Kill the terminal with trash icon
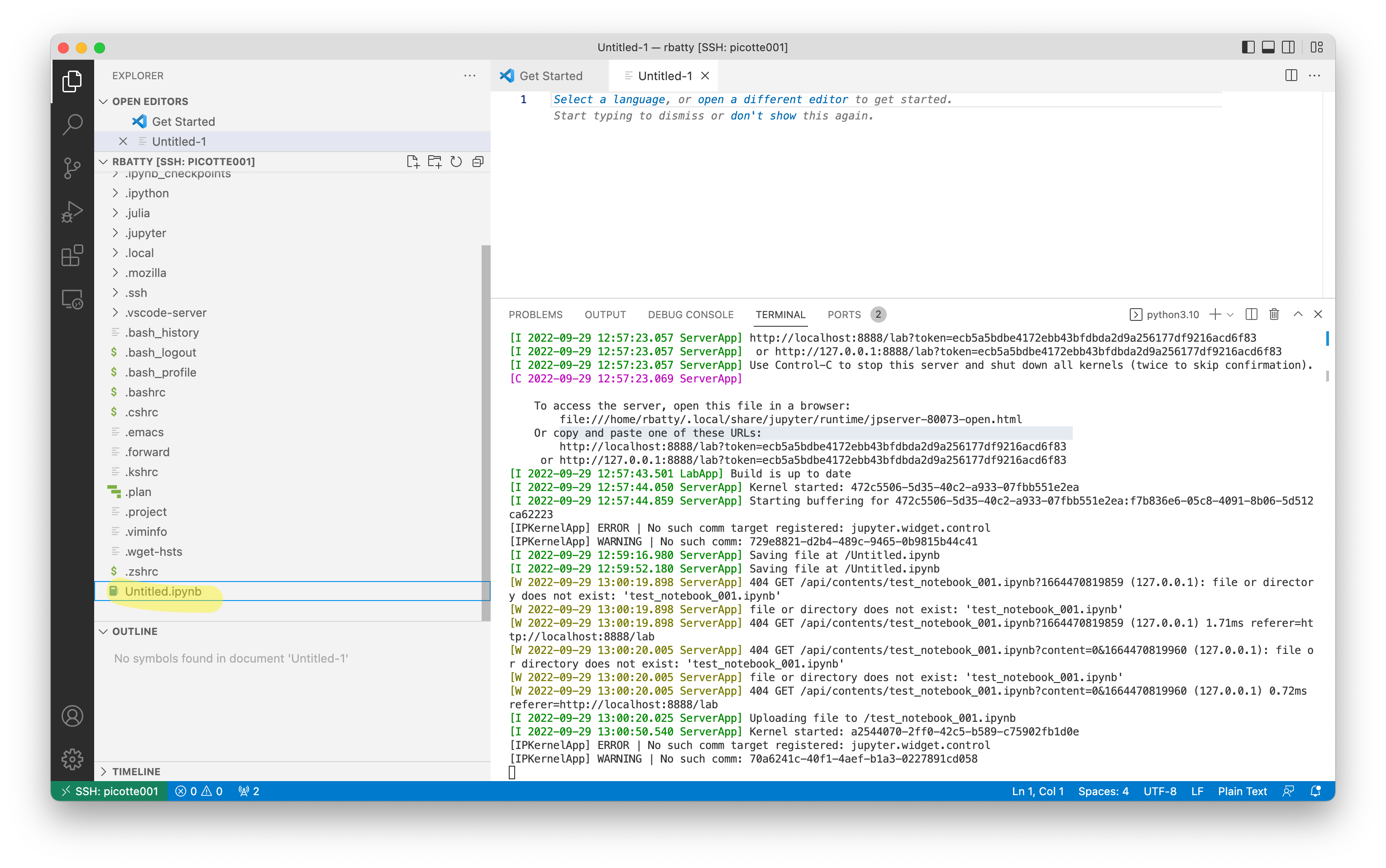Viewport: 1386px width, 868px height. click(1274, 314)
